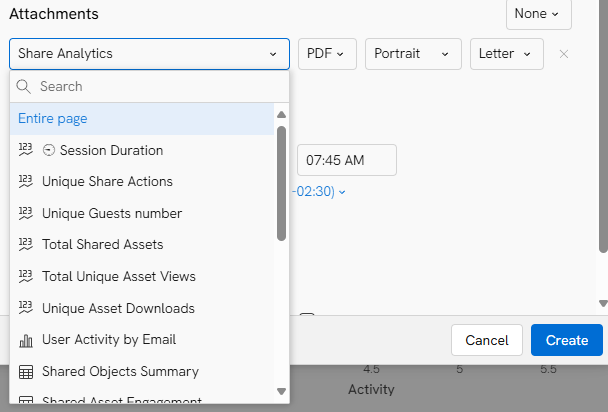Select Entire page option
This screenshot has height=412, width=608.
pos(142,119)
